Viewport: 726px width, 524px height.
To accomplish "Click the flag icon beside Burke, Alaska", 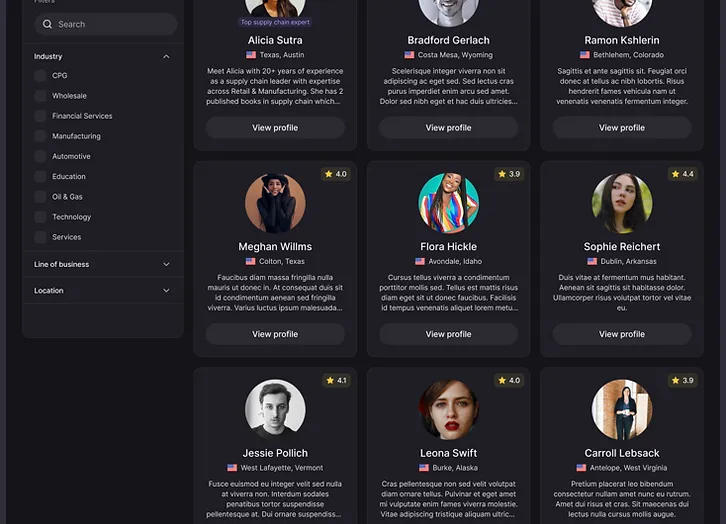I will 424,468.
